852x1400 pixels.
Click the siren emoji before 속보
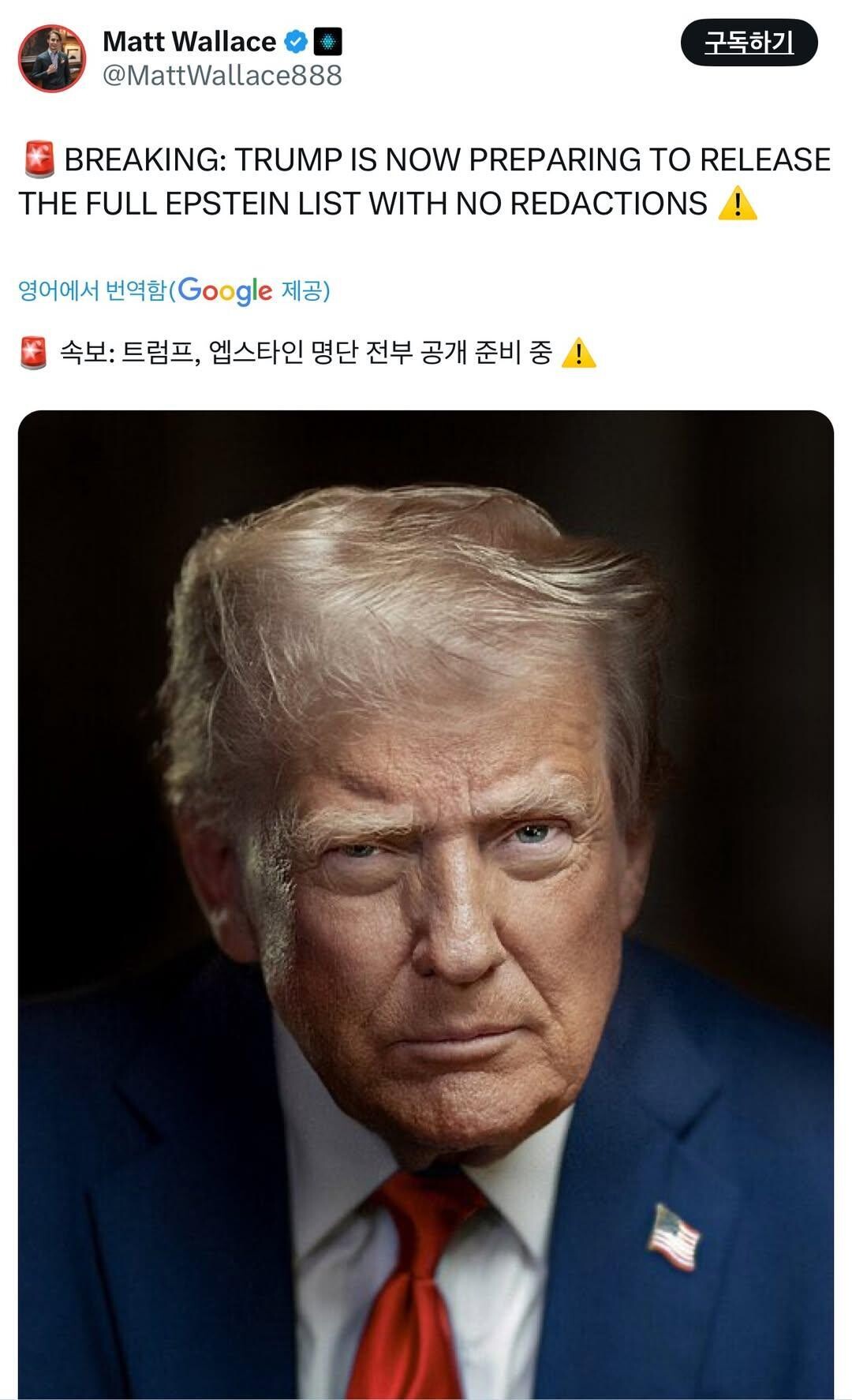pos(33,353)
